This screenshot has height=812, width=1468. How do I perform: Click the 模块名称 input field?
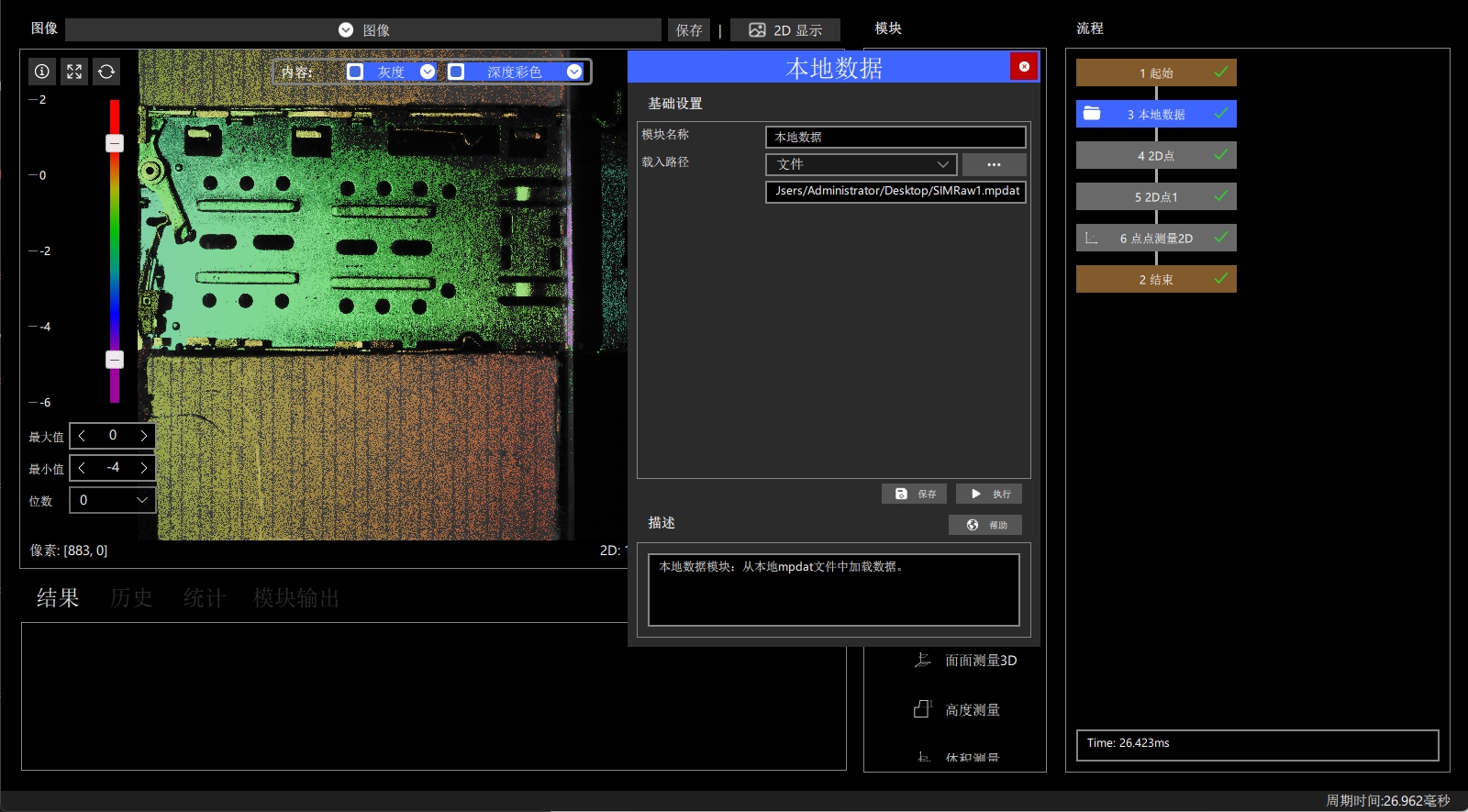click(x=895, y=137)
